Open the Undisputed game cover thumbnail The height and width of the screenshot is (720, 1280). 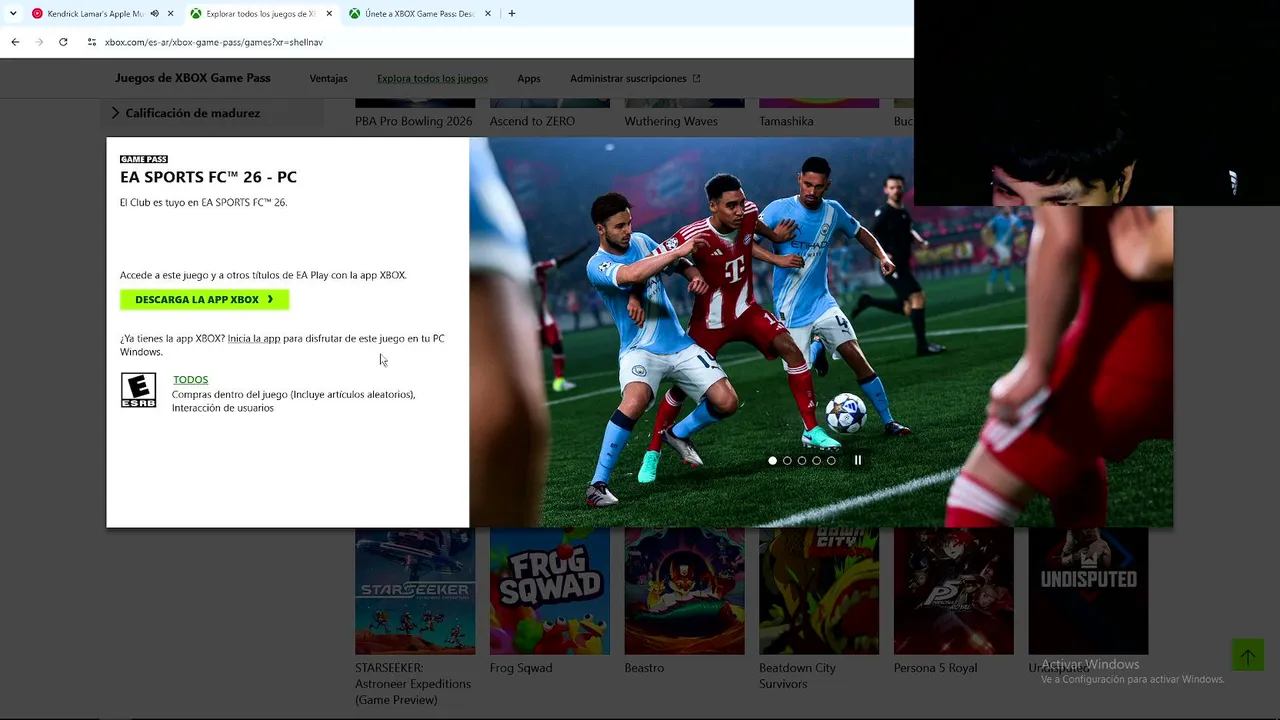[x=1088, y=591]
